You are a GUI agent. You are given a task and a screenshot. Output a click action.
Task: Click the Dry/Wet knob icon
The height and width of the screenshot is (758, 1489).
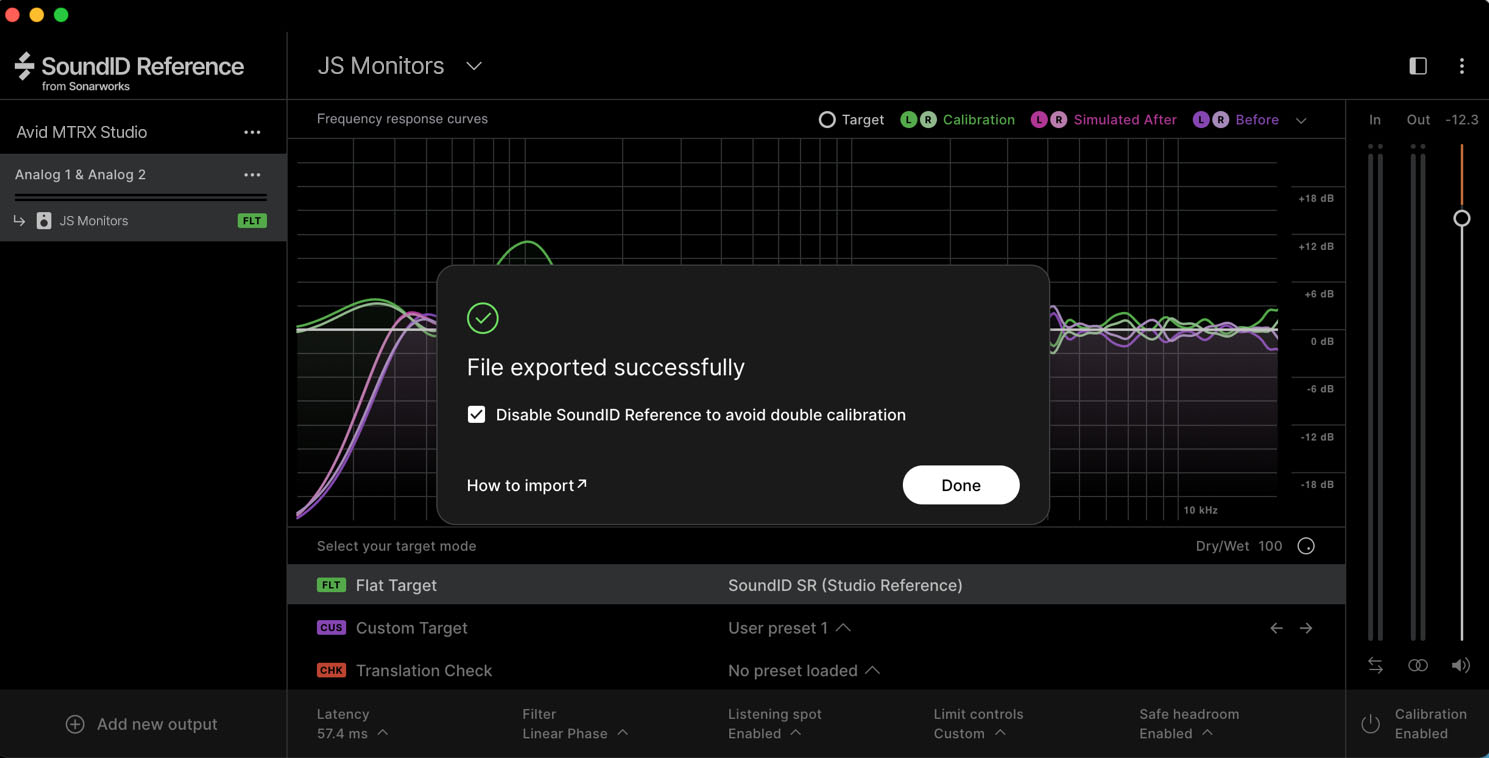tap(1306, 546)
